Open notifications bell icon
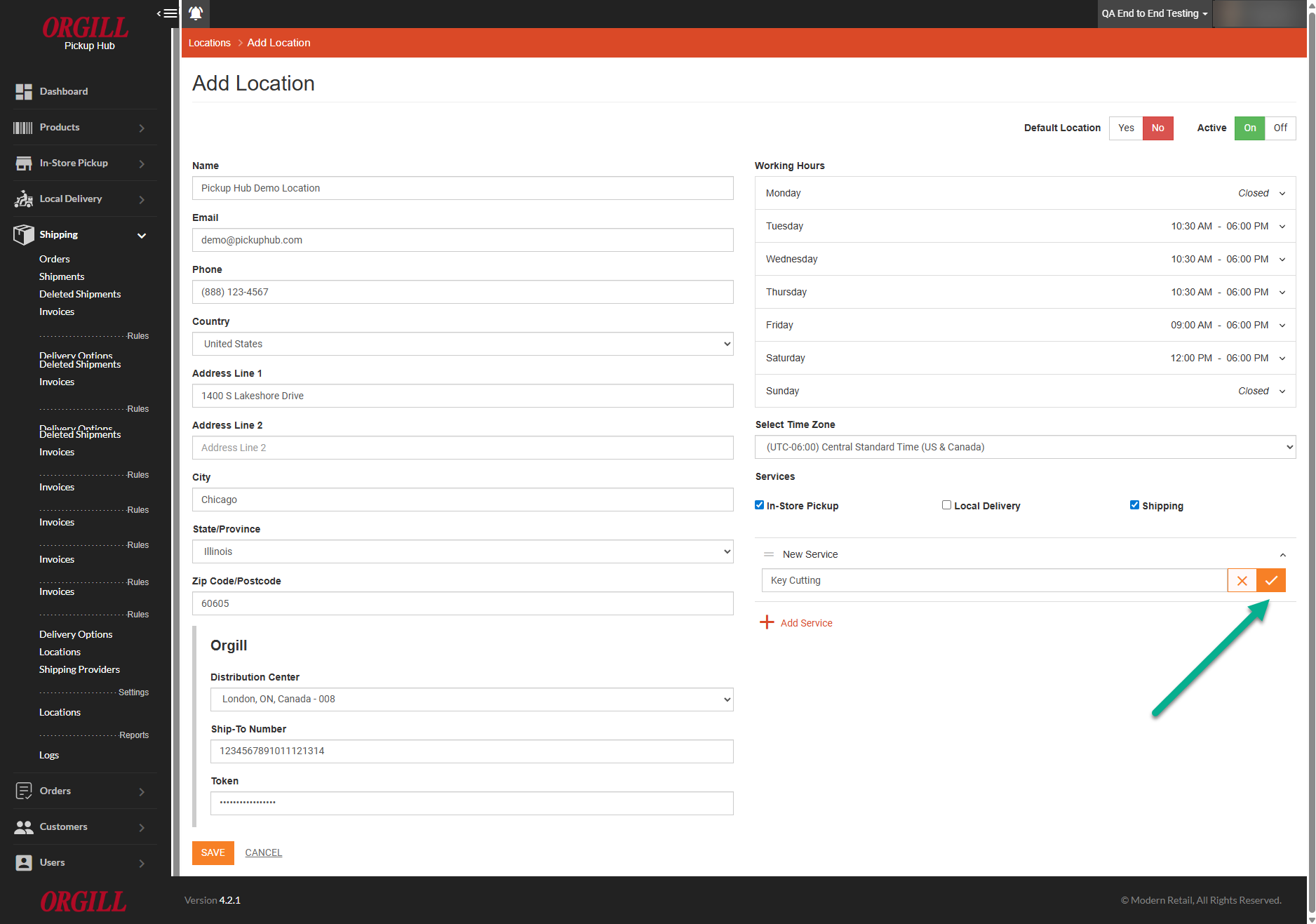 tap(196, 13)
